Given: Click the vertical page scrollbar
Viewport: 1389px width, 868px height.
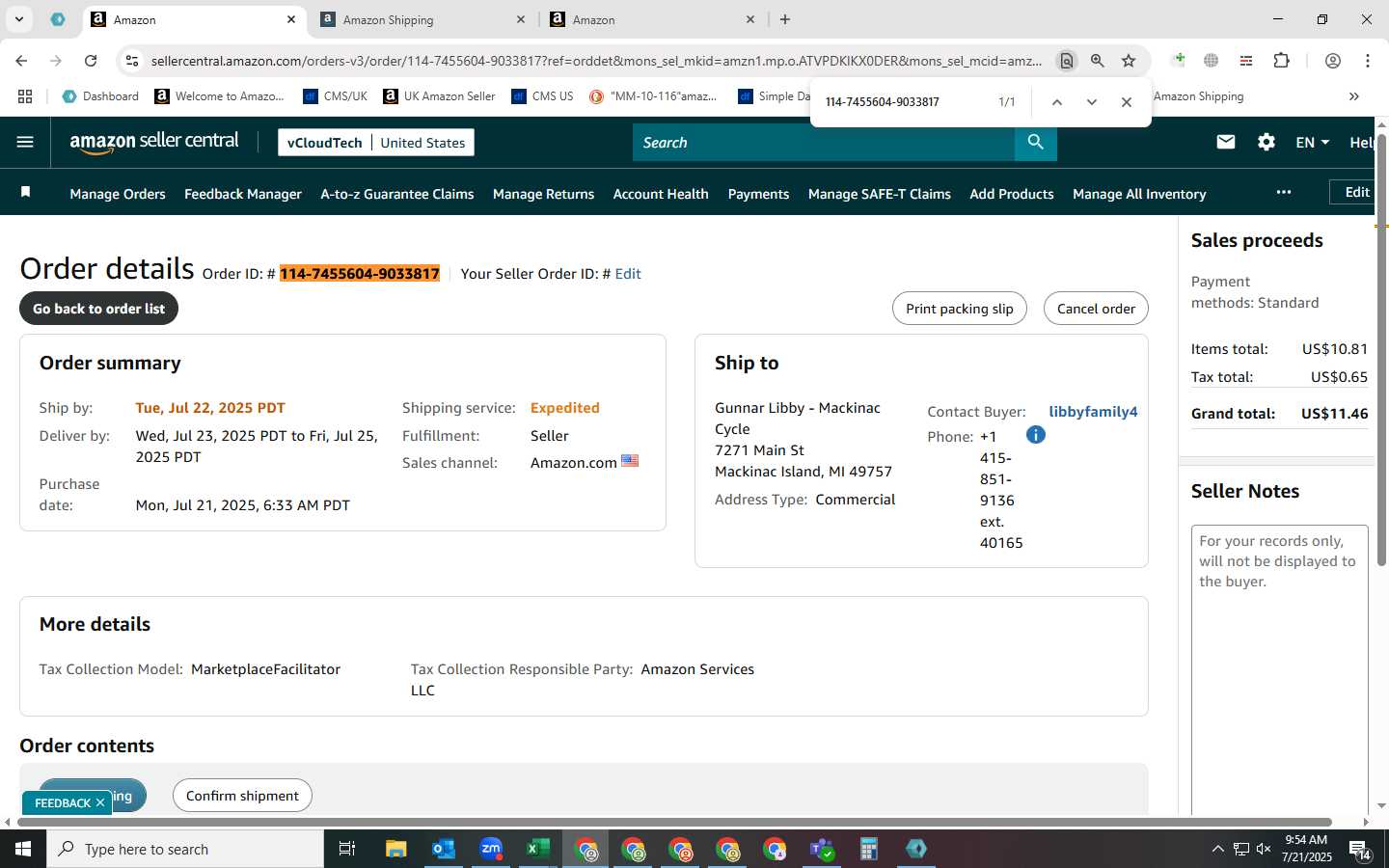Looking at the screenshot, I should pos(1381,349).
